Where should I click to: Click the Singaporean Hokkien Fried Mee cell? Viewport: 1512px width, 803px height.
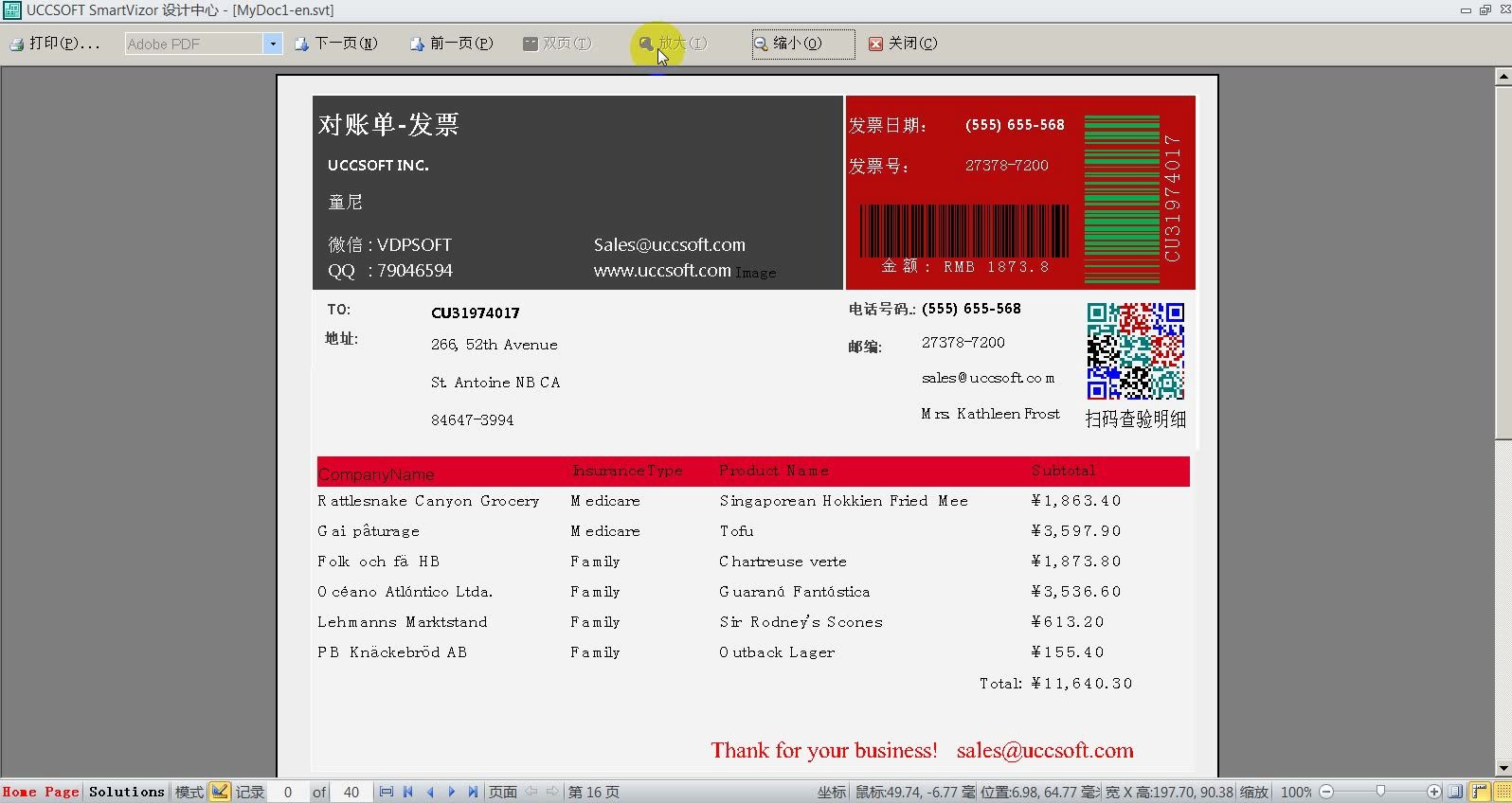tap(843, 501)
